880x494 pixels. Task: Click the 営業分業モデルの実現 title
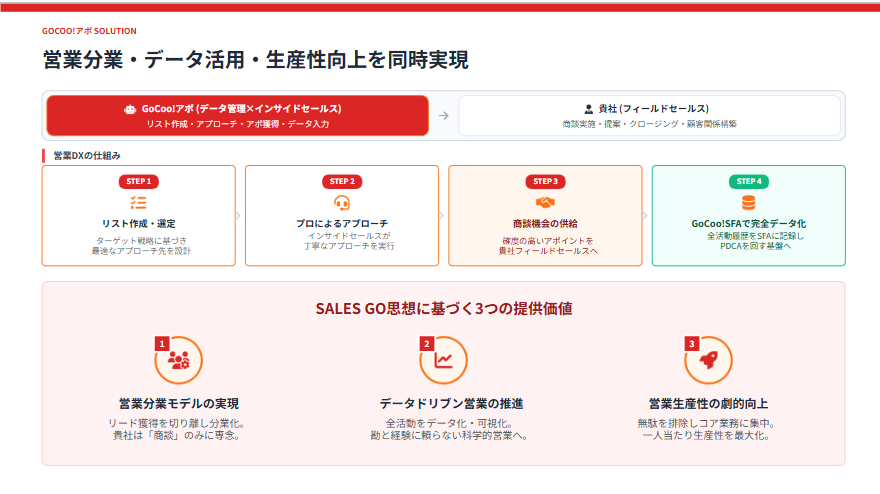pos(179,404)
